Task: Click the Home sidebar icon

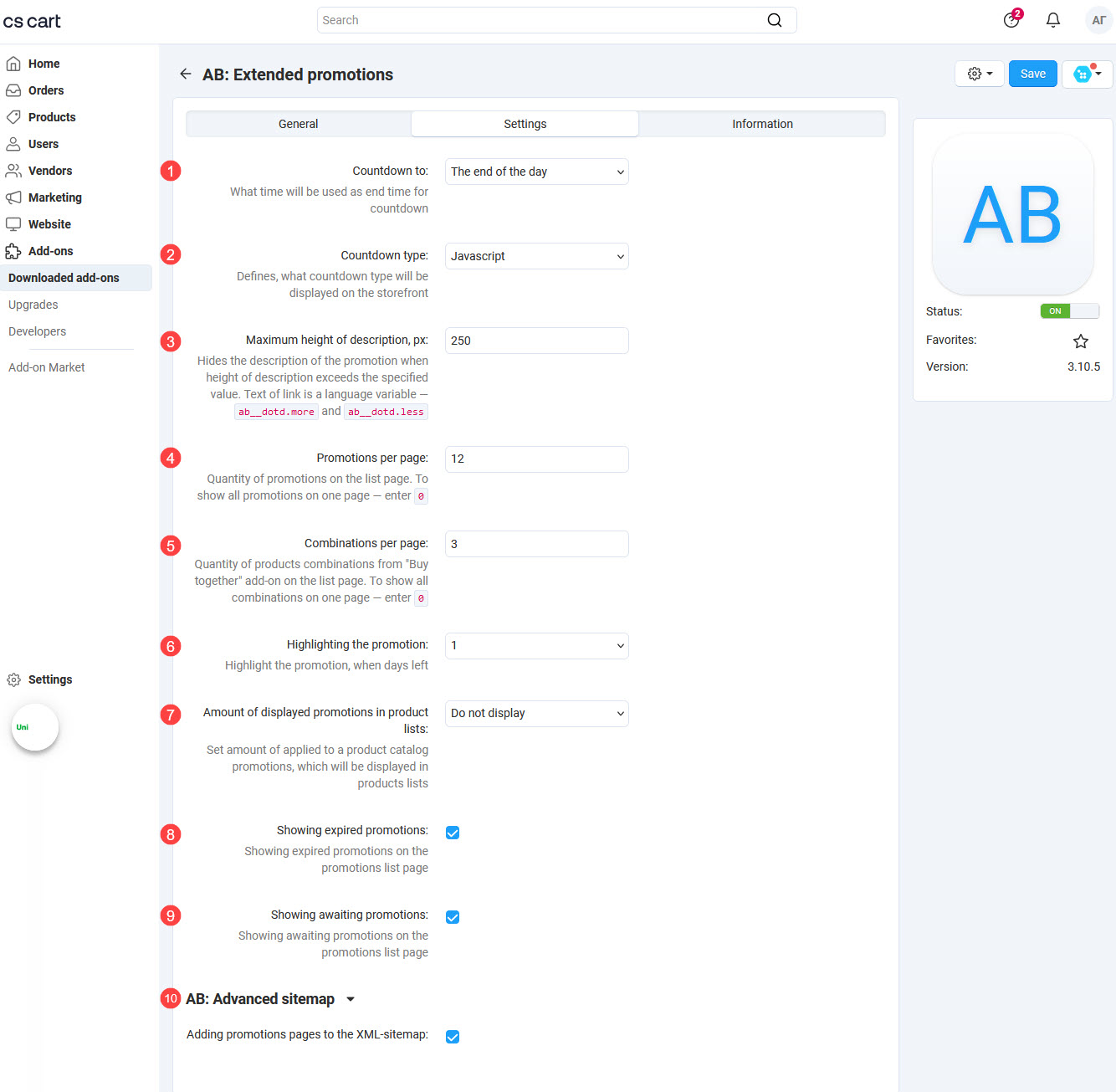Action: coord(13,64)
